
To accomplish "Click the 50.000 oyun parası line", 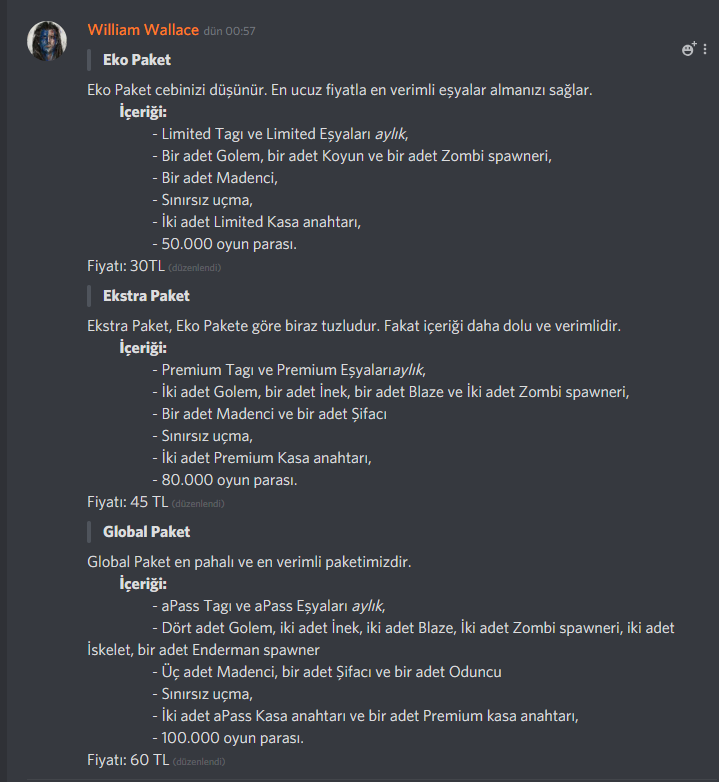I will (x=225, y=244).
